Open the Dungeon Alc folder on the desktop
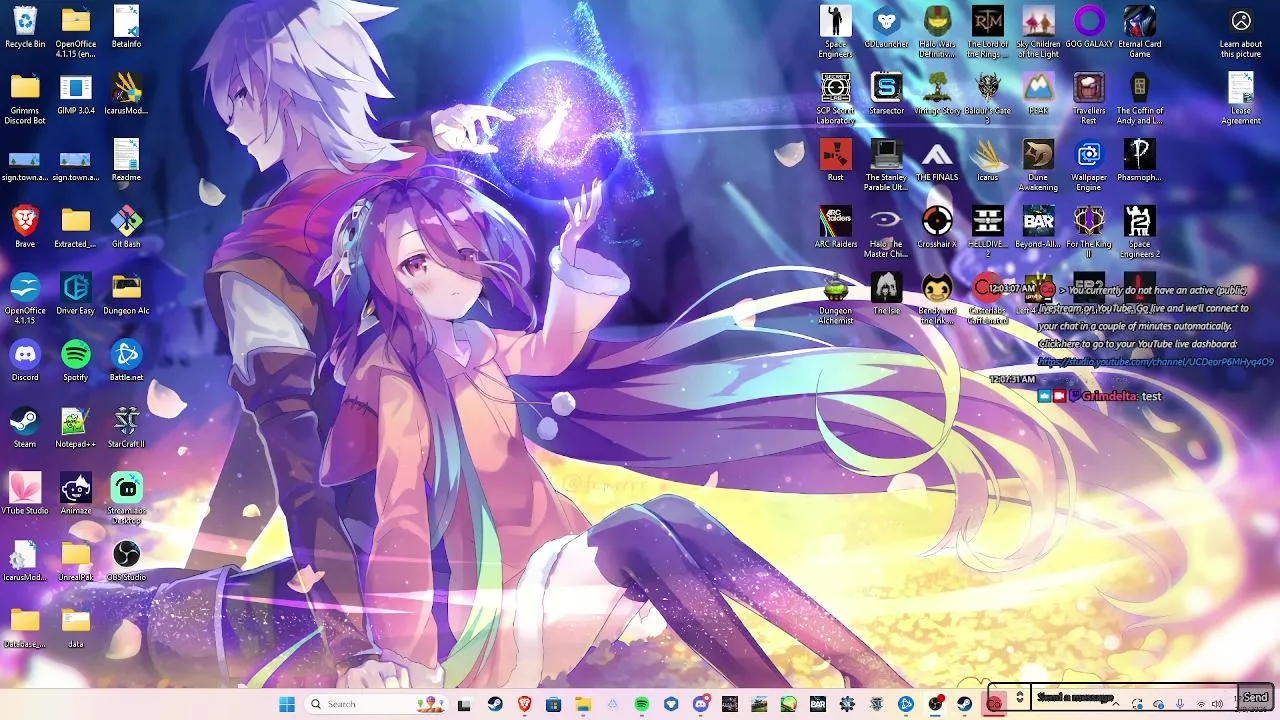 pos(126,295)
